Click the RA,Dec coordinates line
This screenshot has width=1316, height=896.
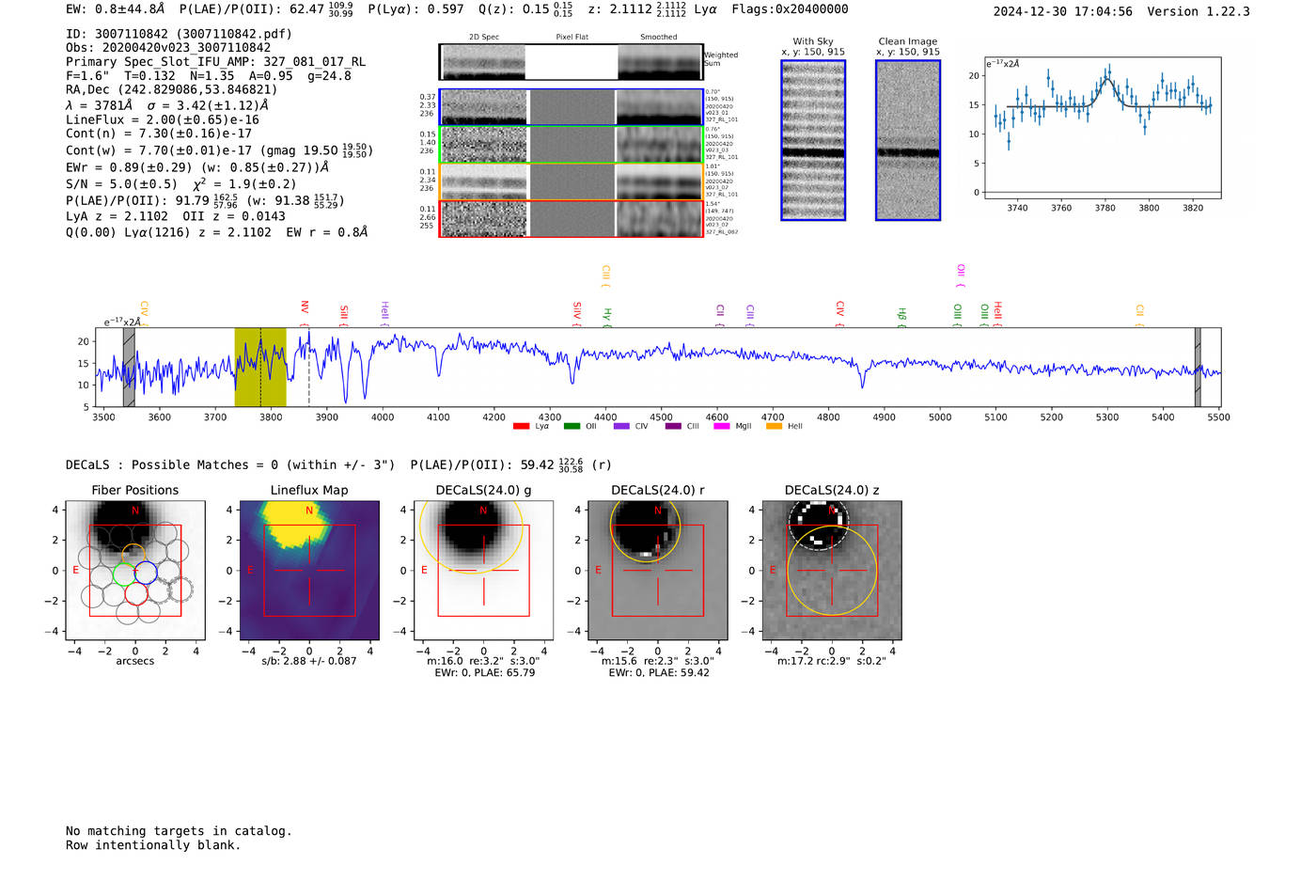(x=171, y=90)
